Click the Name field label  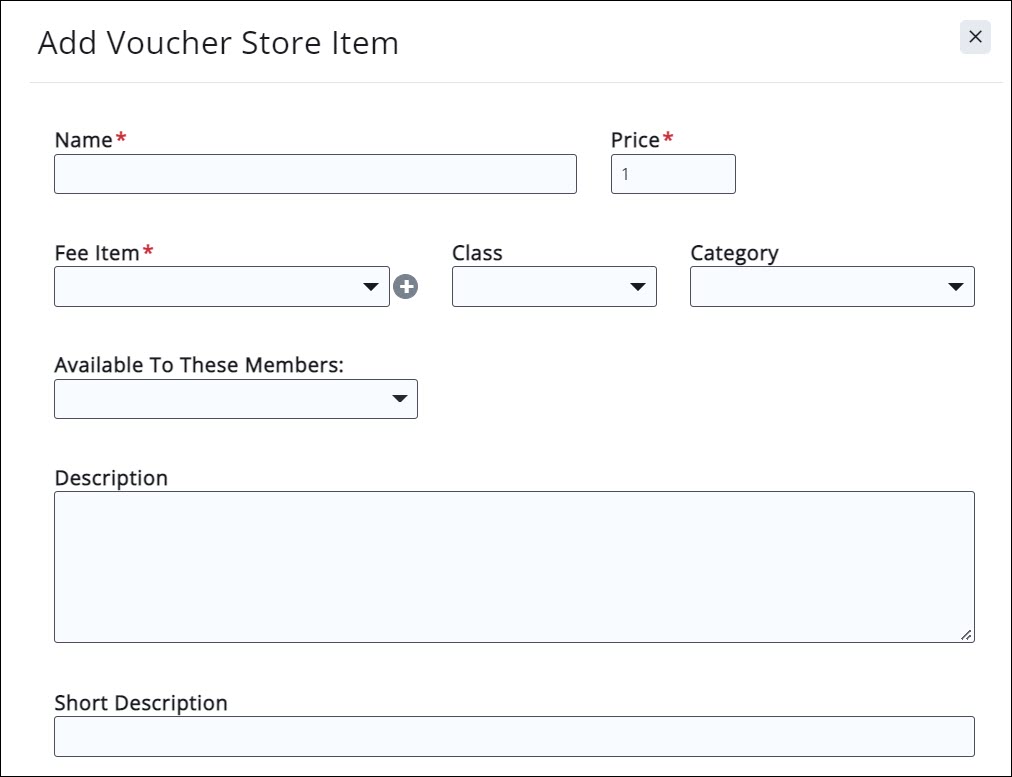[x=84, y=140]
